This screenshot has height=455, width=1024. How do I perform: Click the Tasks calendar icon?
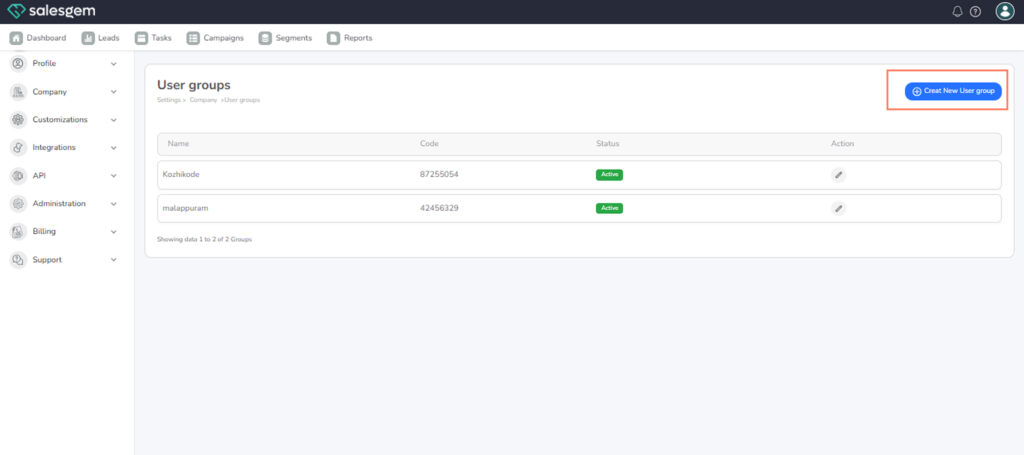click(x=141, y=38)
